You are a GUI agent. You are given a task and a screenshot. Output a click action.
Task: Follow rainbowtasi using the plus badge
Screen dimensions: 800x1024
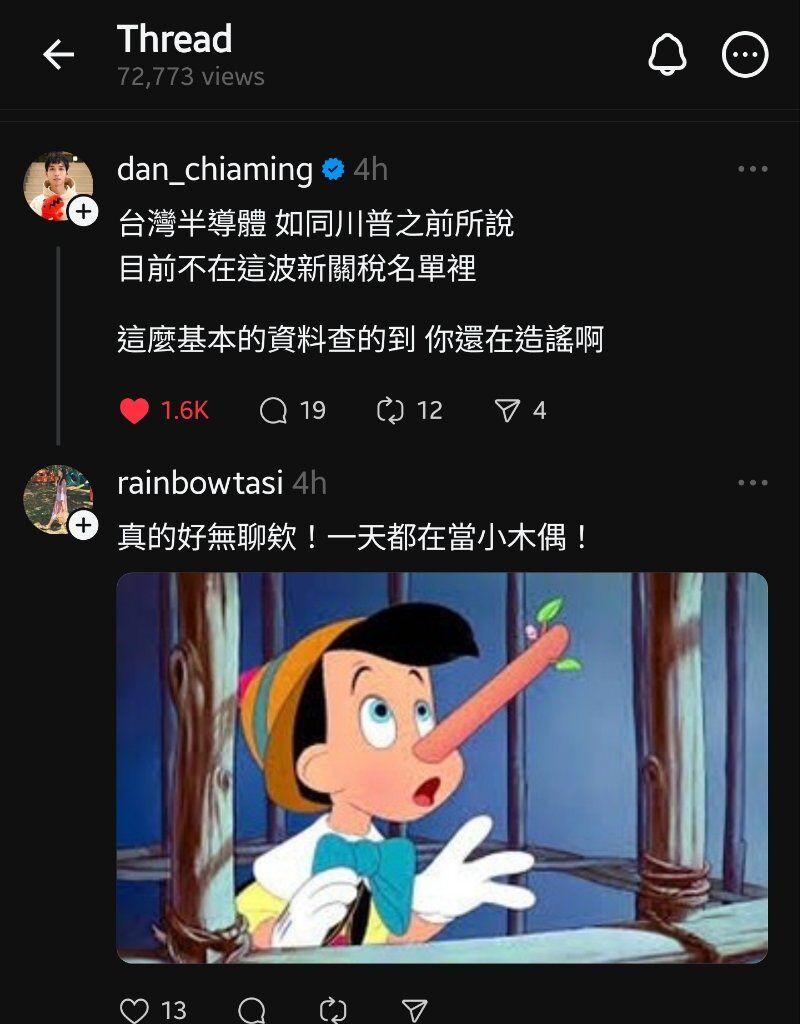click(x=84, y=525)
